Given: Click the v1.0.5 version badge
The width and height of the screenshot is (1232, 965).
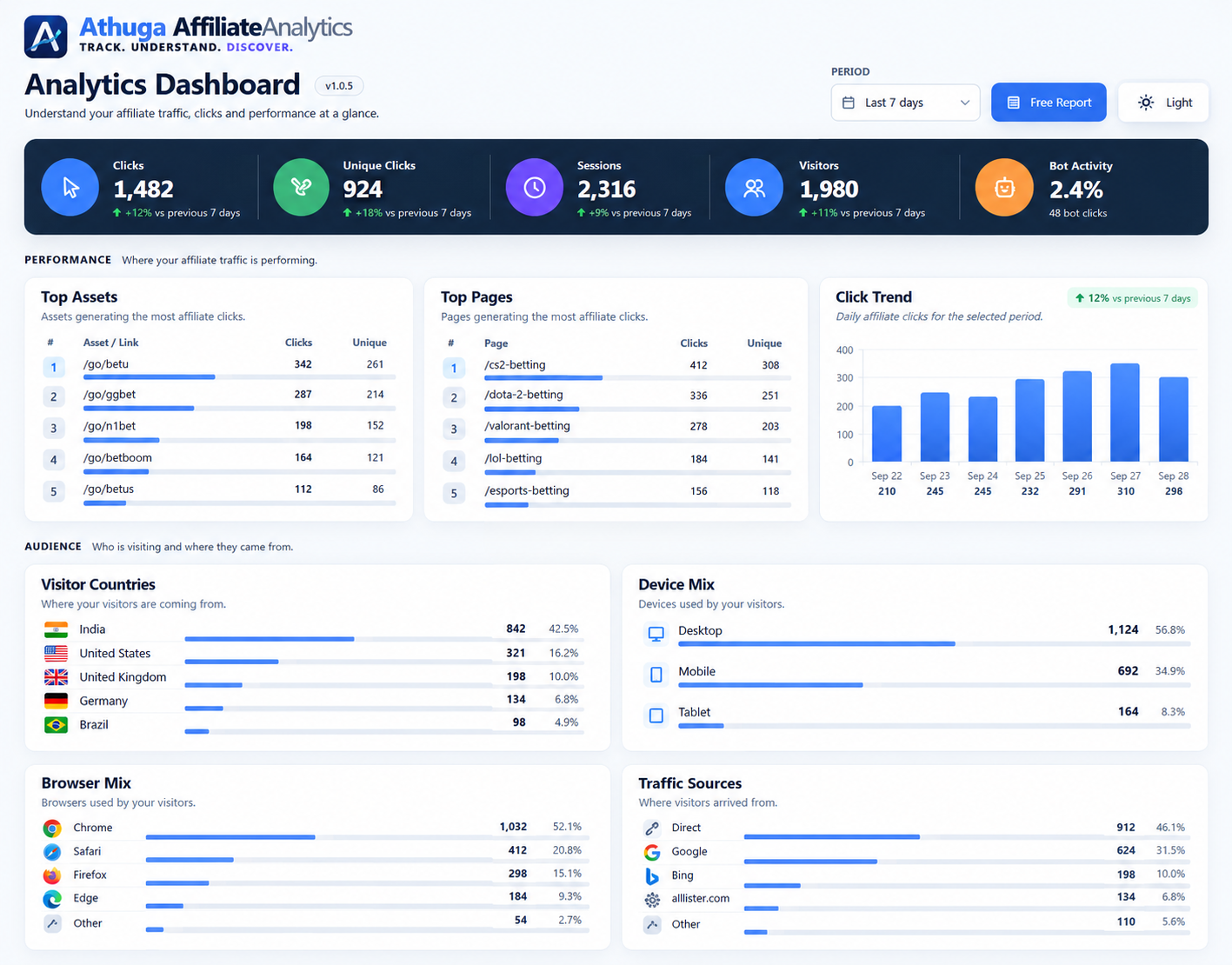Looking at the screenshot, I should 339,85.
